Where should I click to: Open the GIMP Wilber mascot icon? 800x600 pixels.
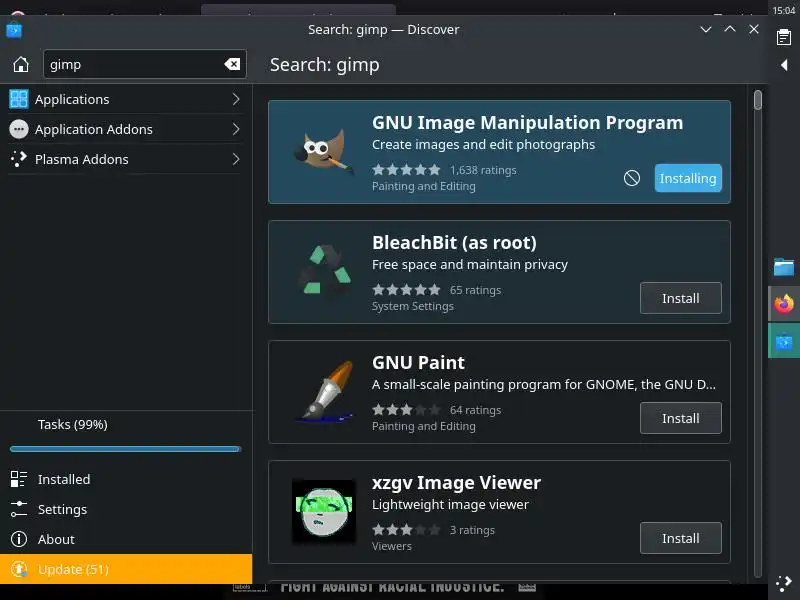(323, 152)
